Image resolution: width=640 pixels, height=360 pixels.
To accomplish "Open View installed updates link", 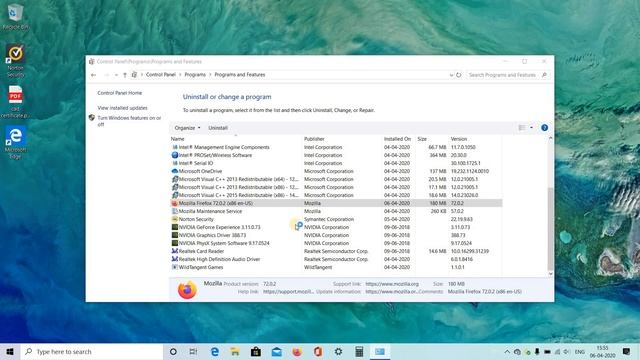I will click(x=122, y=108).
